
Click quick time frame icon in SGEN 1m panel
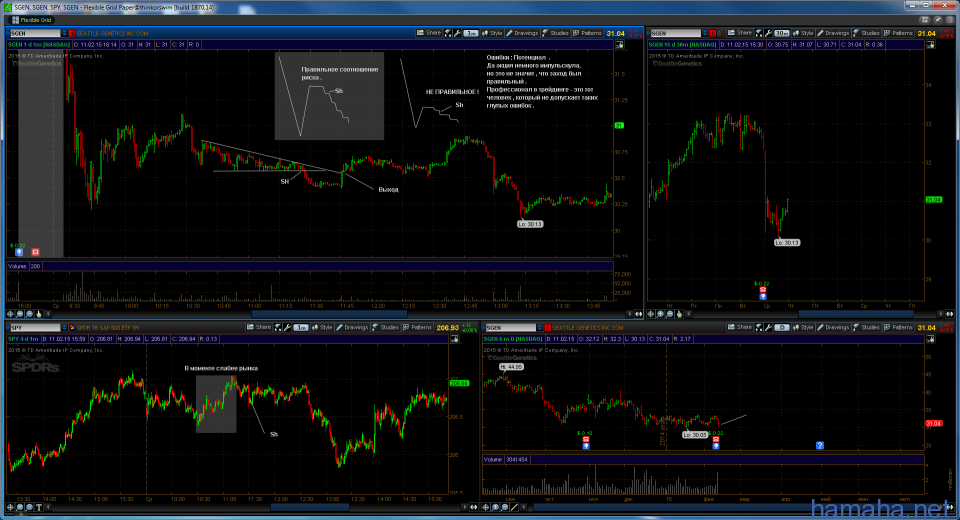pyautogui.click(x=448, y=33)
